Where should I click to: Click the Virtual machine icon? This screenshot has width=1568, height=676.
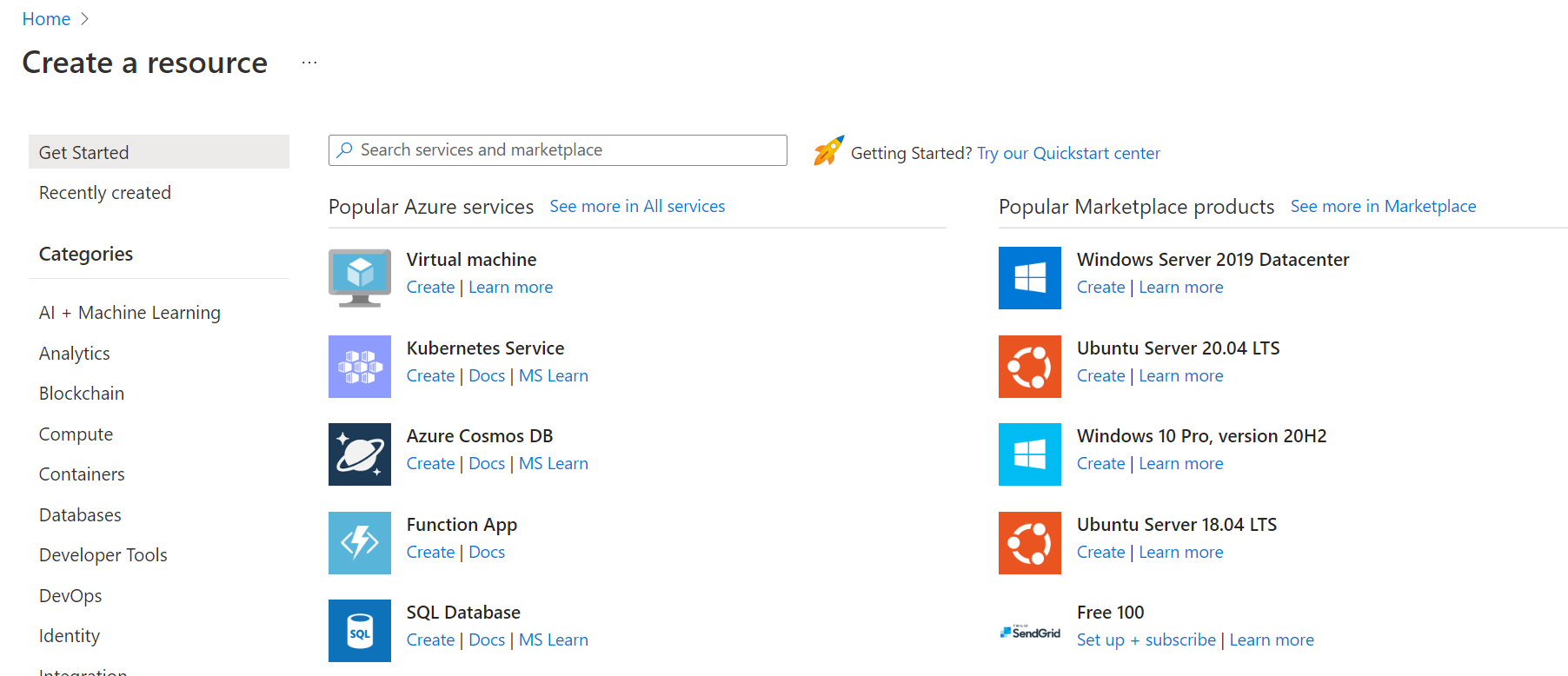click(360, 278)
